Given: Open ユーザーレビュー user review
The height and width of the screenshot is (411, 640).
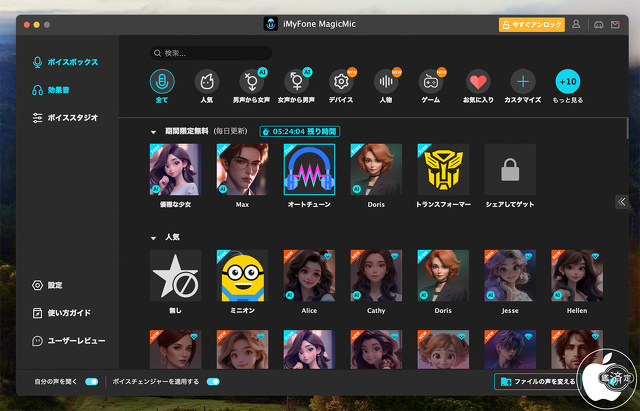Looking at the screenshot, I should coord(69,340).
